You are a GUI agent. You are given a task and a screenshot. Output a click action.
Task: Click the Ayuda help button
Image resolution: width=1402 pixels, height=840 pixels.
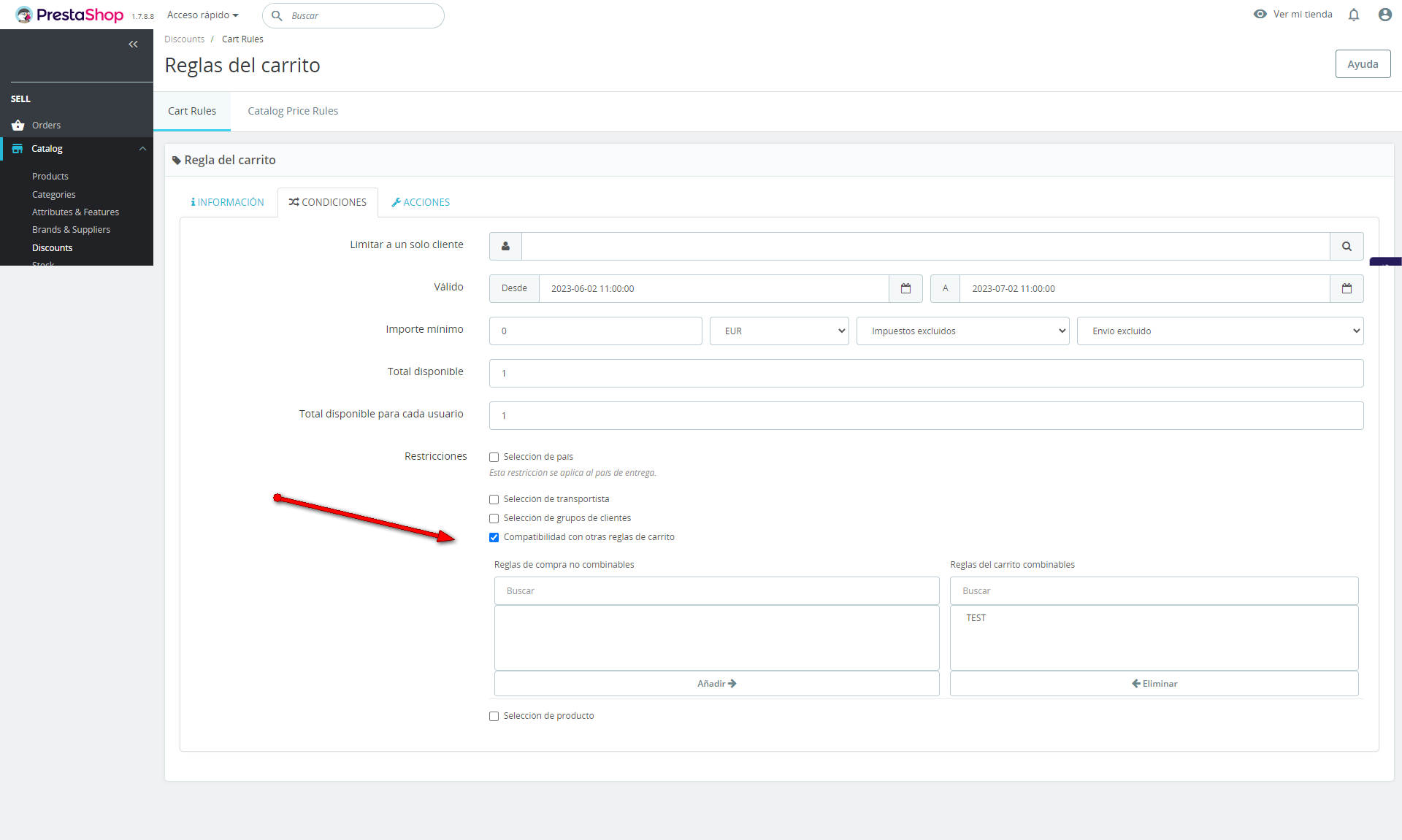(x=1363, y=64)
